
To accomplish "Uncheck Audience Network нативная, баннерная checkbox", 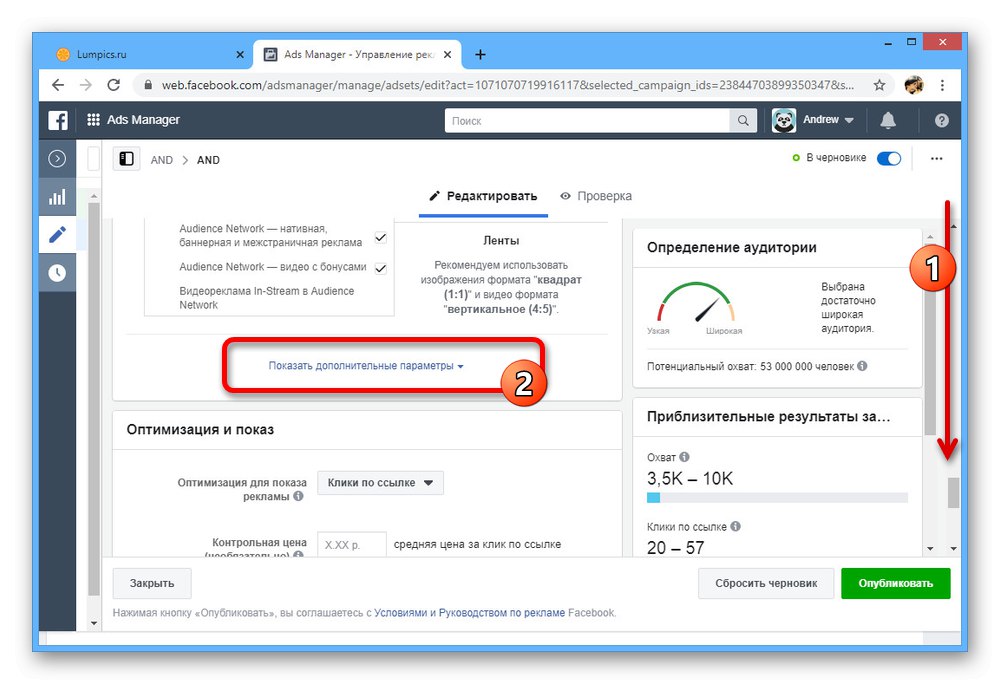I will tap(381, 237).
